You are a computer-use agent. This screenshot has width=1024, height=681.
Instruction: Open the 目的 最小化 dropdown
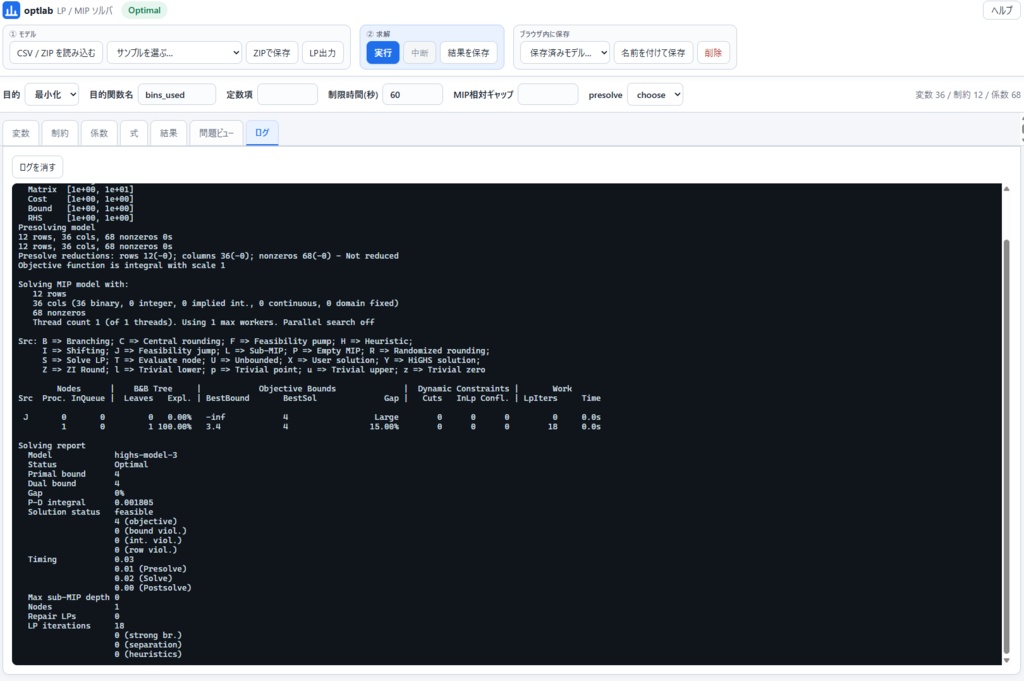52,95
